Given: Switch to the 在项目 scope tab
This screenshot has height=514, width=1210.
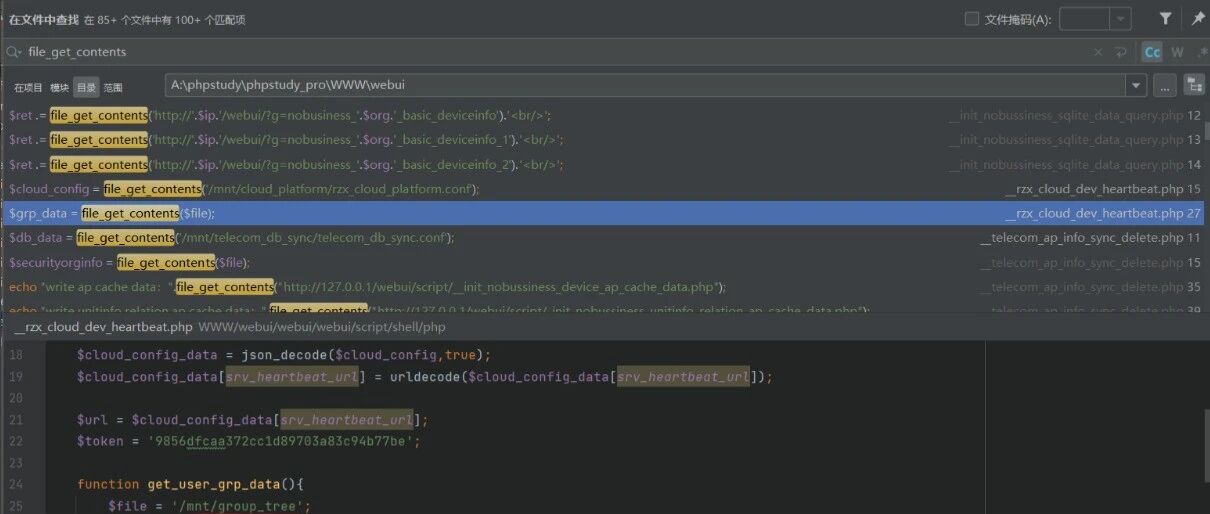Looking at the screenshot, I should point(28,88).
